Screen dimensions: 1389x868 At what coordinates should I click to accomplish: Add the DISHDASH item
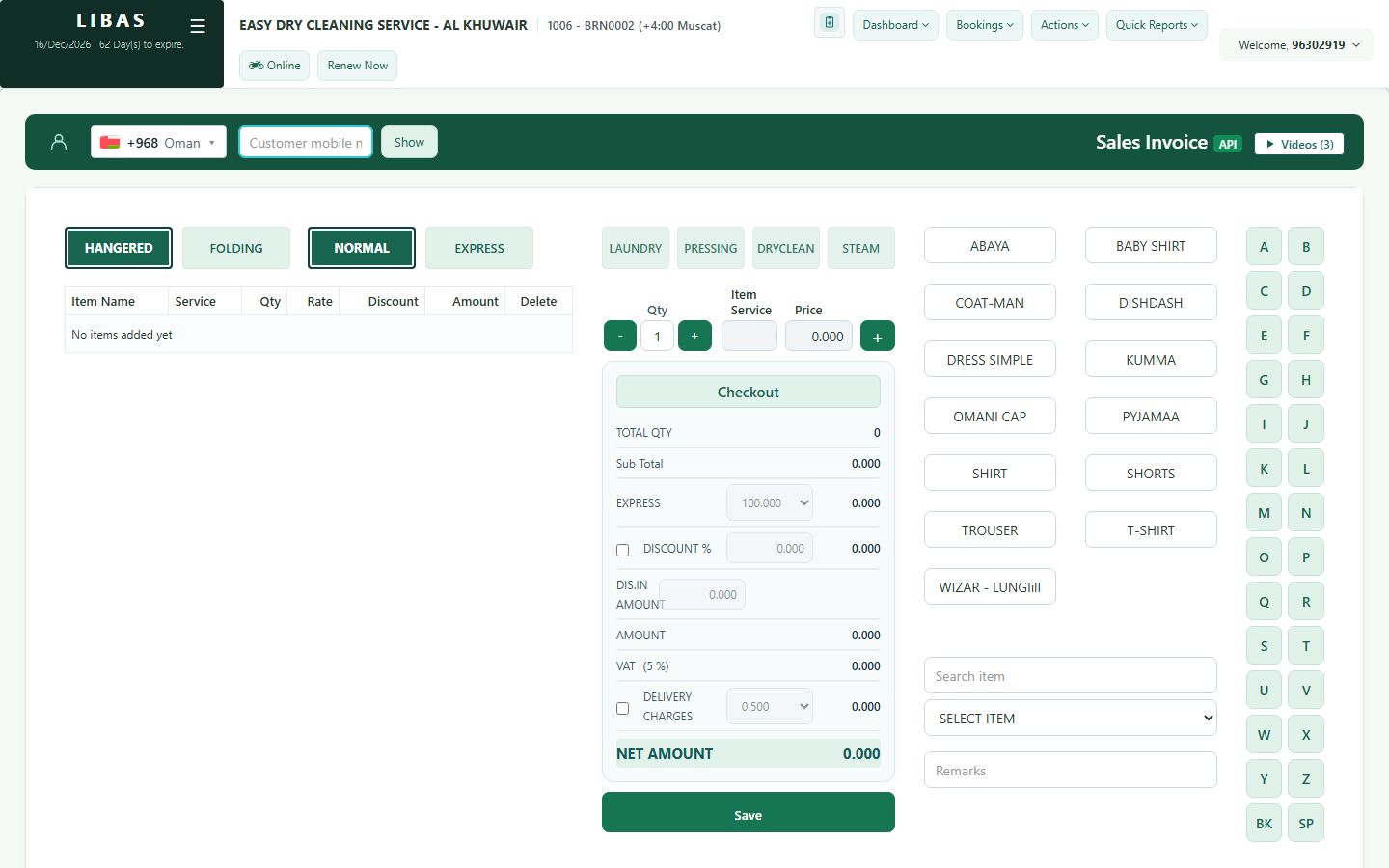coord(1151,302)
